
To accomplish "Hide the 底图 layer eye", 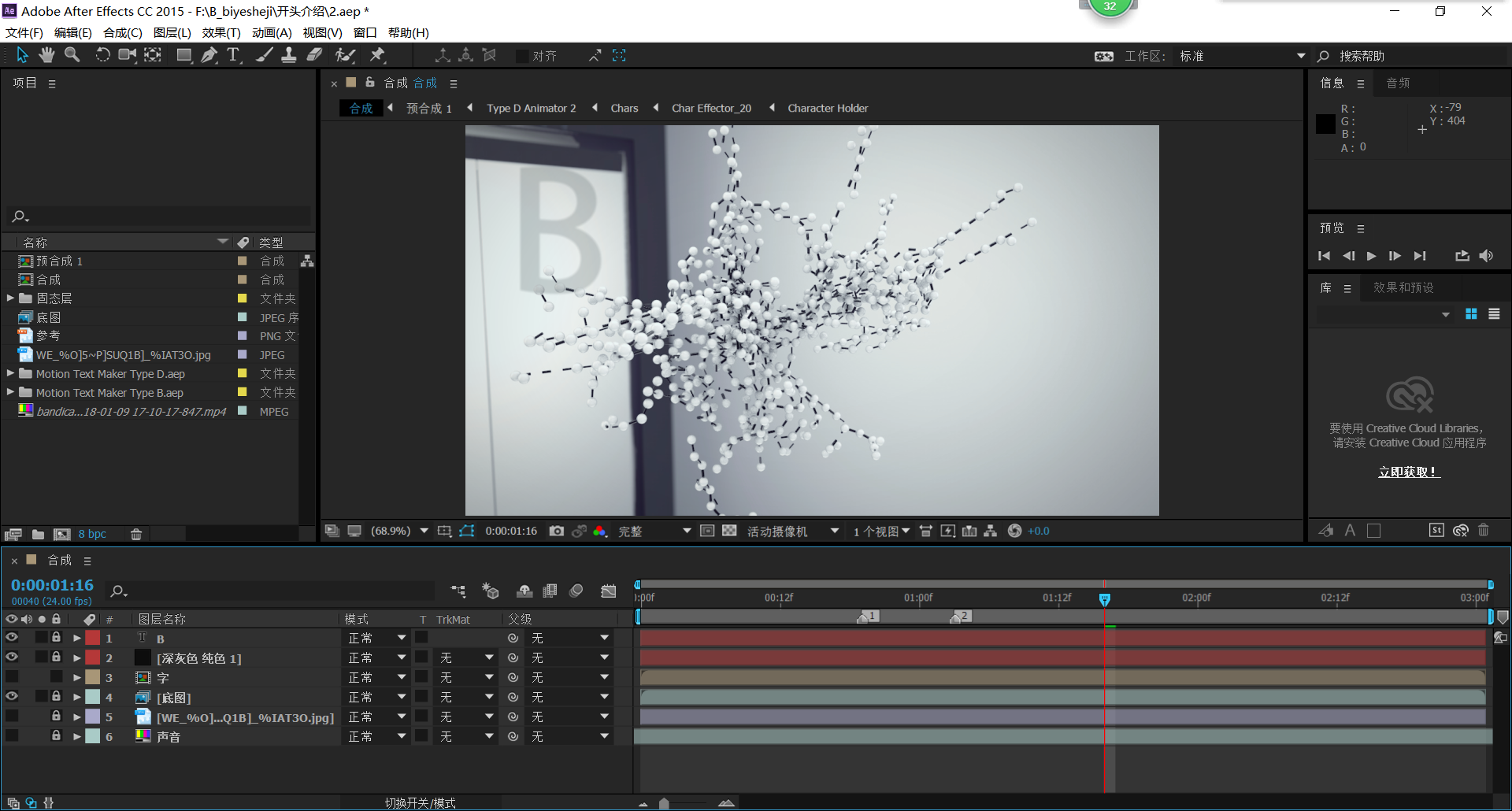I will tap(12, 697).
